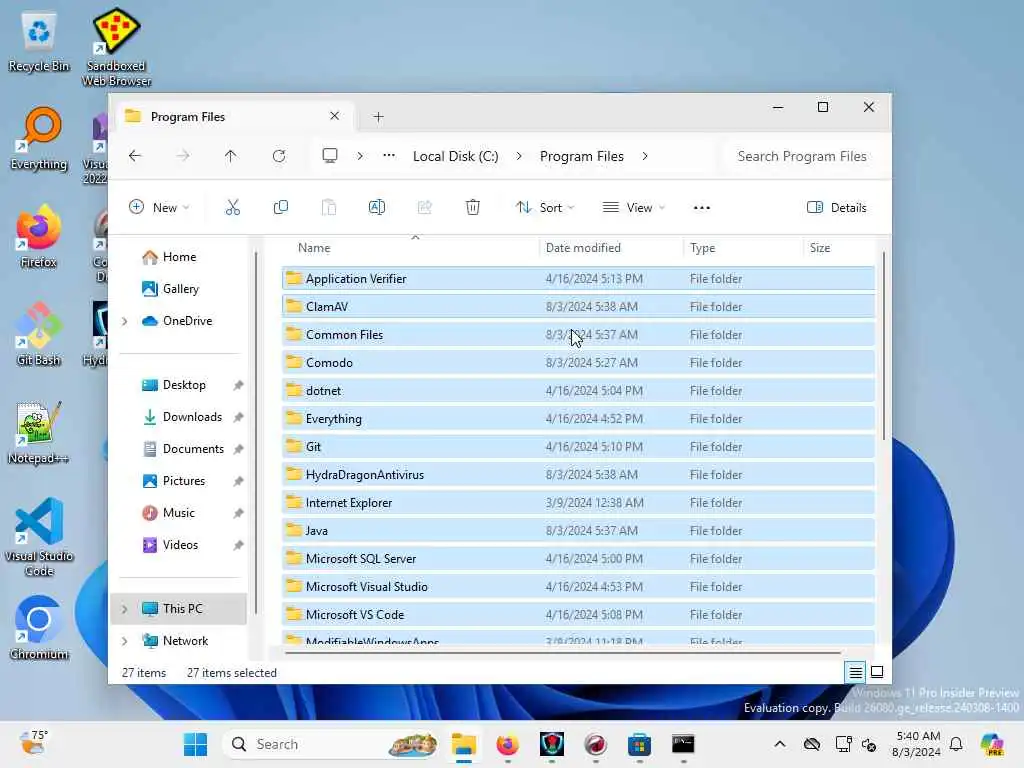The image size is (1024, 768).
Task: Click terminal icon on taskbar
Action: coord(683,744)
